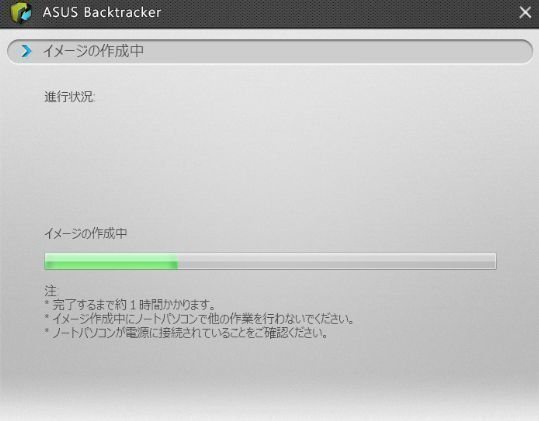Click the イメージの作成中 header bar
Screen dimensions: 539x421
(x=270, y=52)
